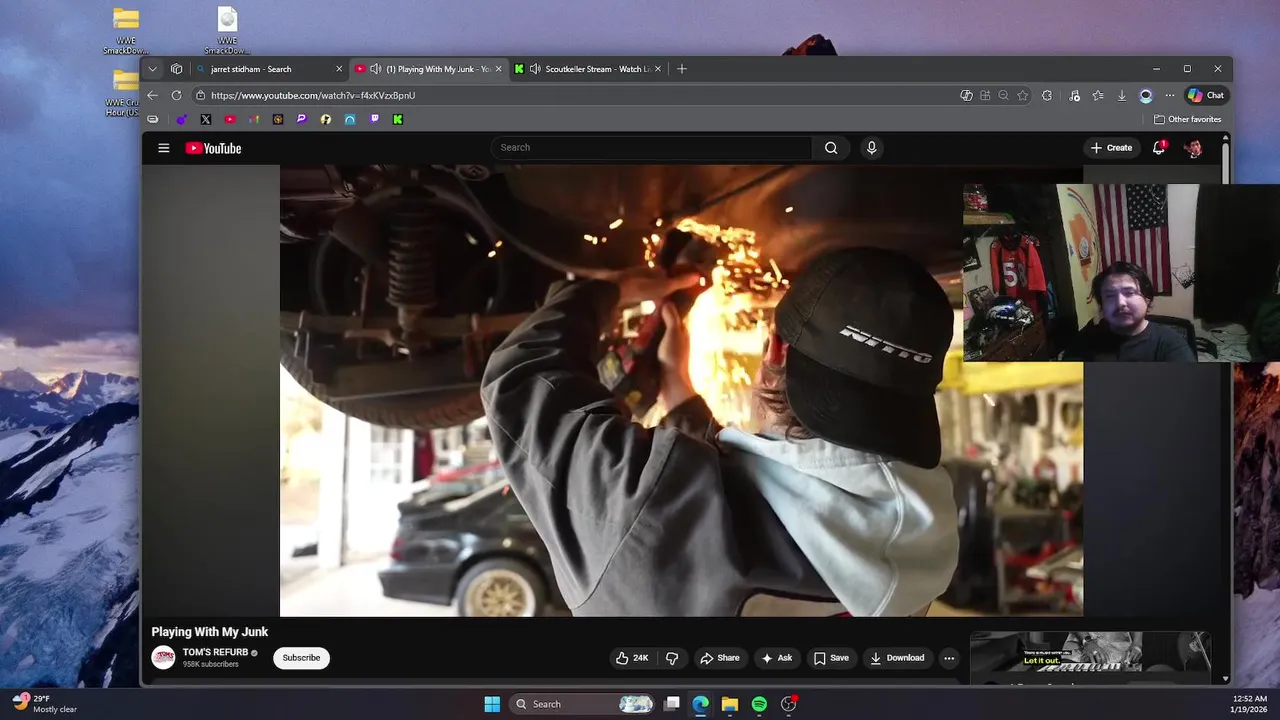The width and height of the screenshot is (1280, 720).
Task: Go to the YouTube home logo
Action: (213, 148)
